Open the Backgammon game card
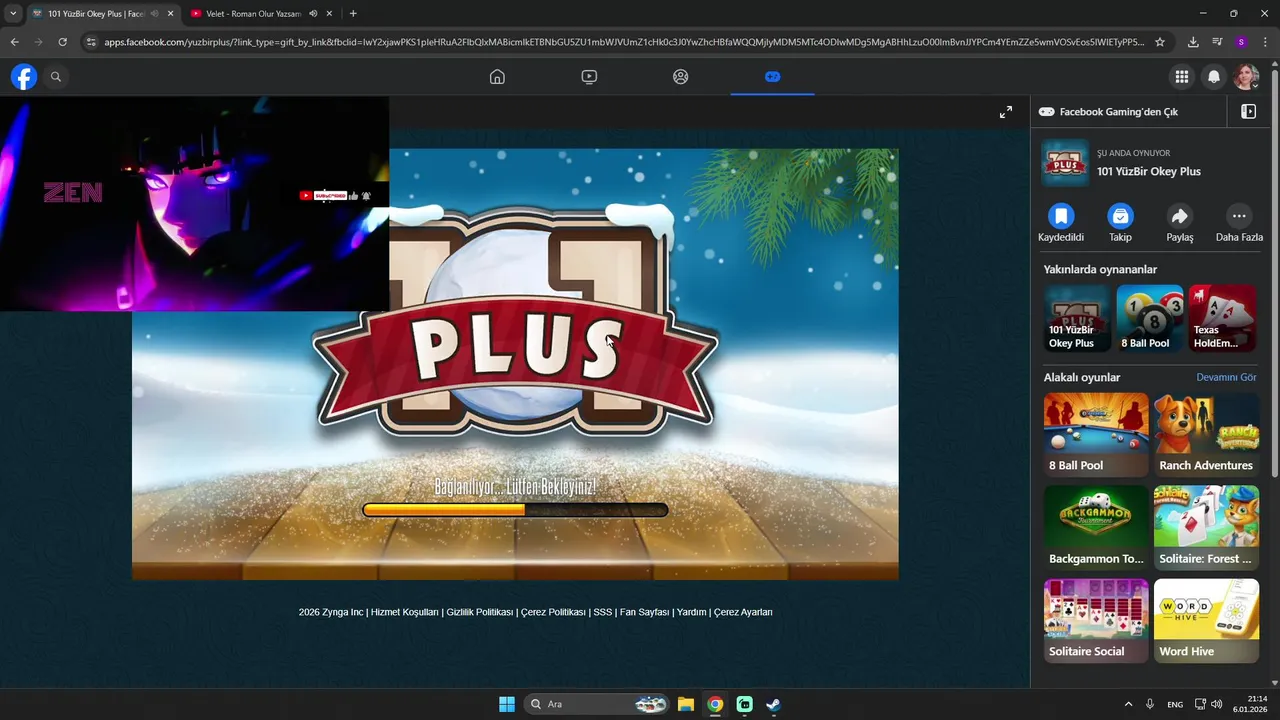This screenshot has height=720, width=1280. pyautogui.click(x=1096, y=528)
